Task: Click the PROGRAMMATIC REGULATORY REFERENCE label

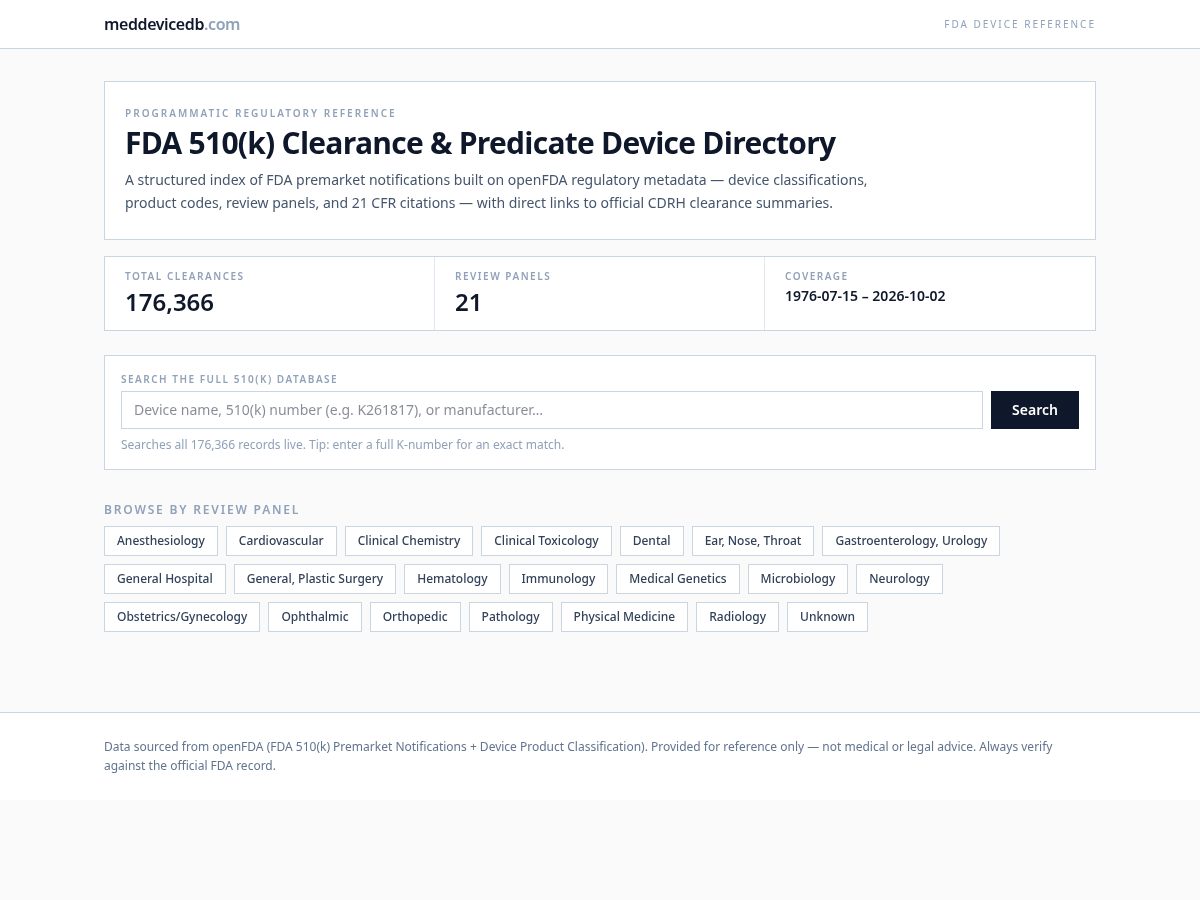Action: tap(260, 113)
